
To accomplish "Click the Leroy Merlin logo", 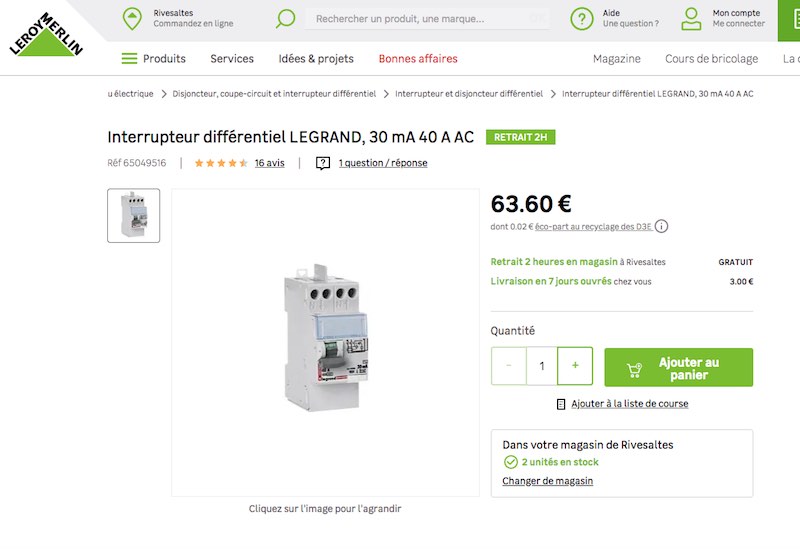I will (46, 34).
